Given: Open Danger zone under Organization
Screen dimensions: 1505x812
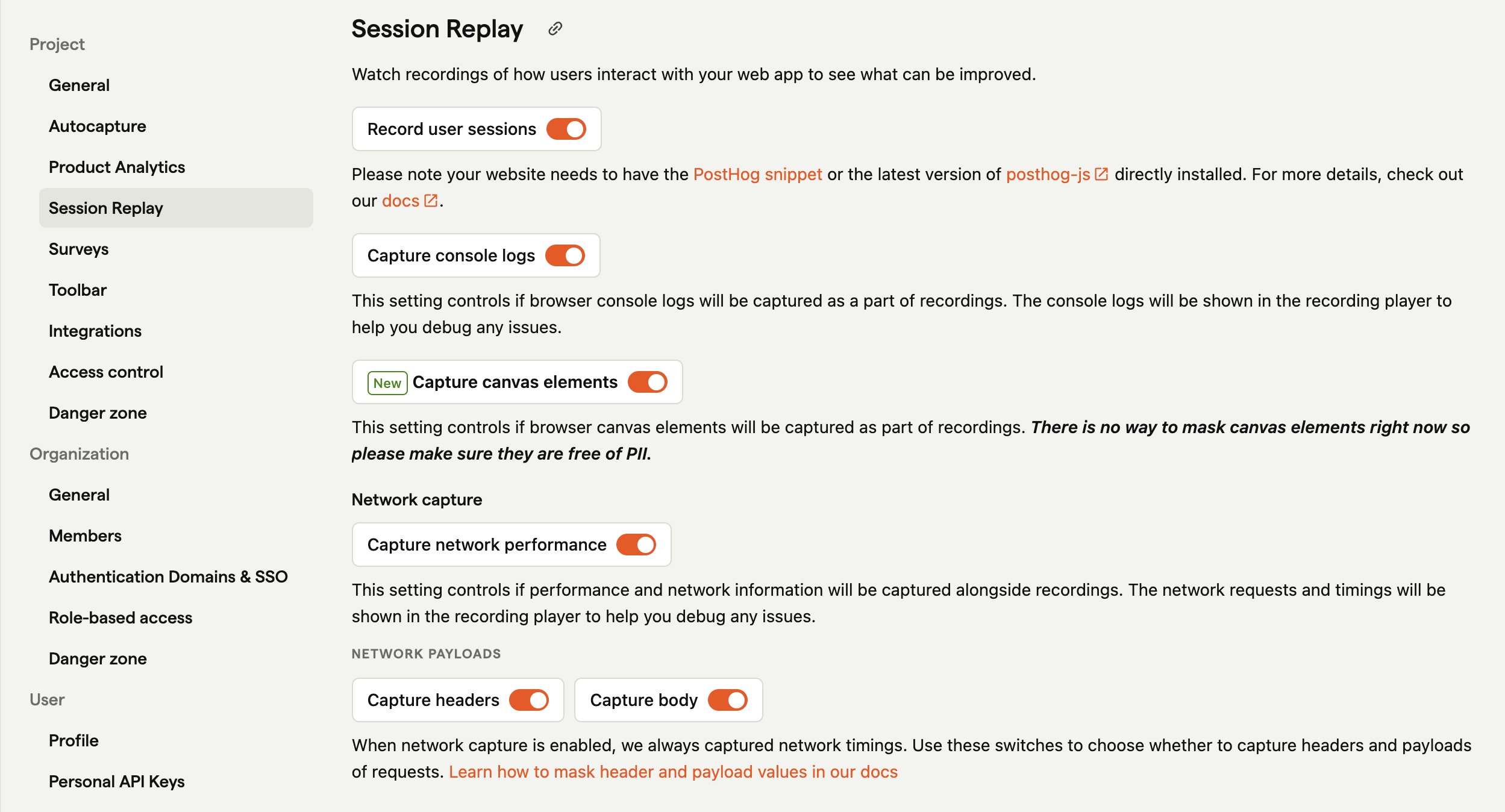Looking at the screenshot, I should click(97, 659).
